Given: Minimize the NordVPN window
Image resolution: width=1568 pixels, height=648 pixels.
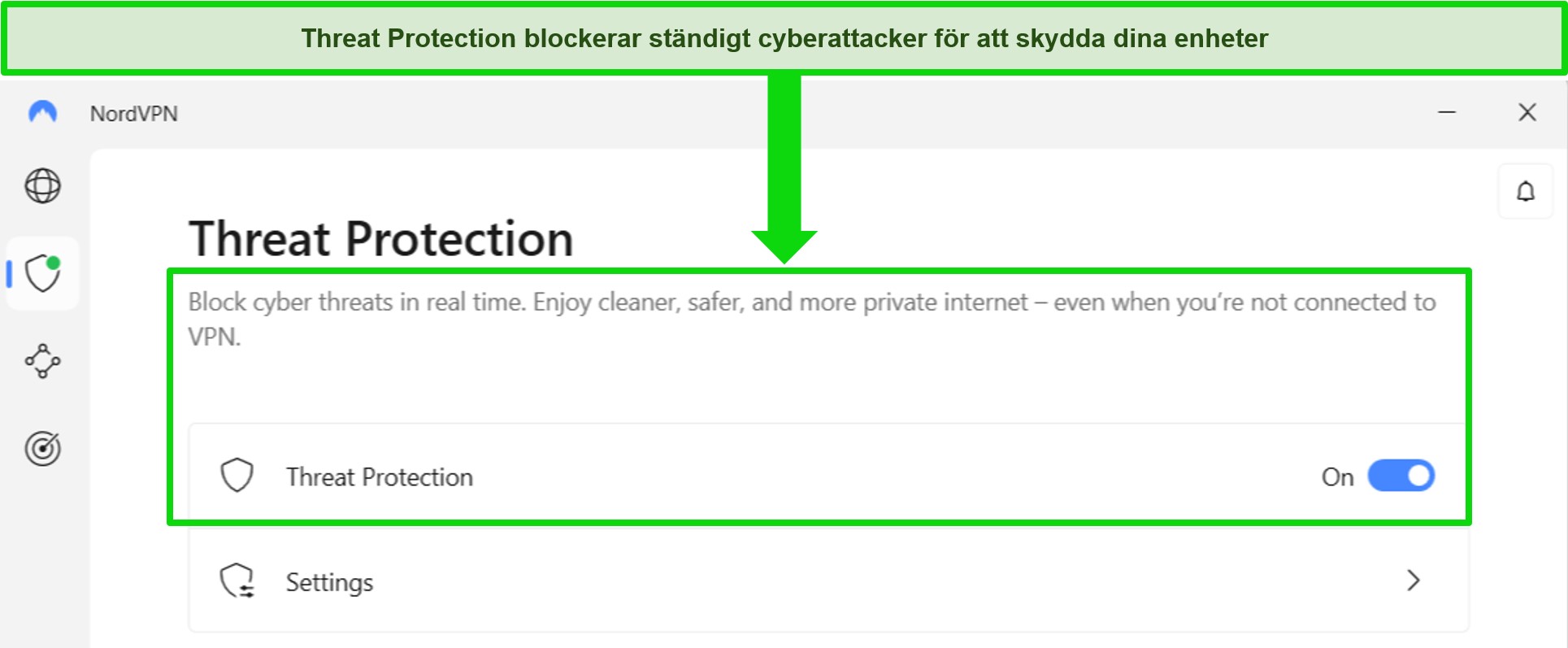Looking at the screenshot, I should point(1447,112).
